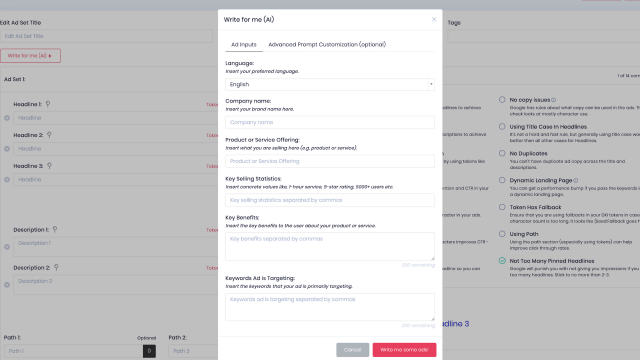
Task: Toggle the Using Path check circle
Action: [502, 234]
